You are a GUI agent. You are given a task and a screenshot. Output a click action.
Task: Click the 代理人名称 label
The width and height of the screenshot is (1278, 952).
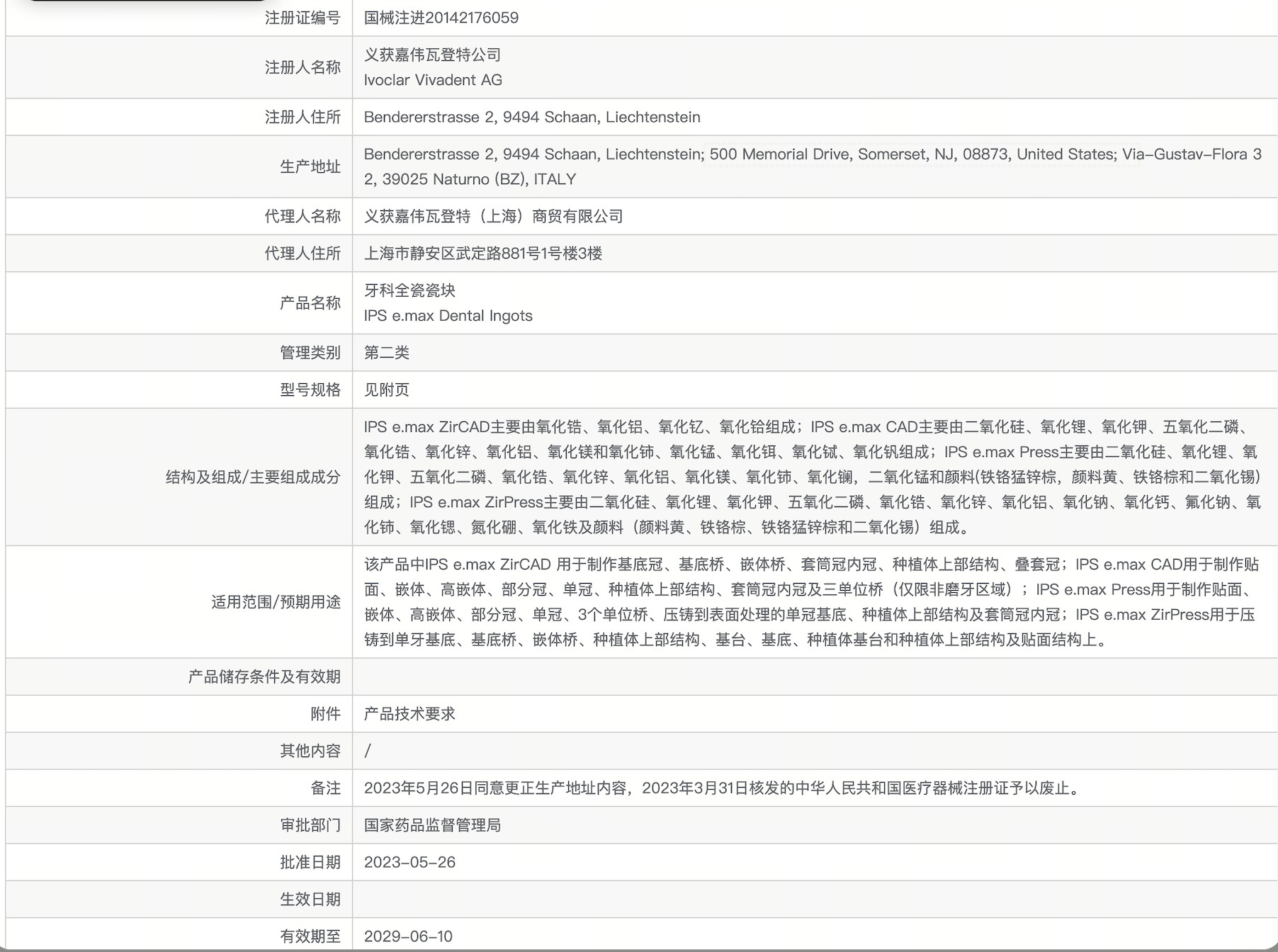pyautogui.click(x=302, y=216)
